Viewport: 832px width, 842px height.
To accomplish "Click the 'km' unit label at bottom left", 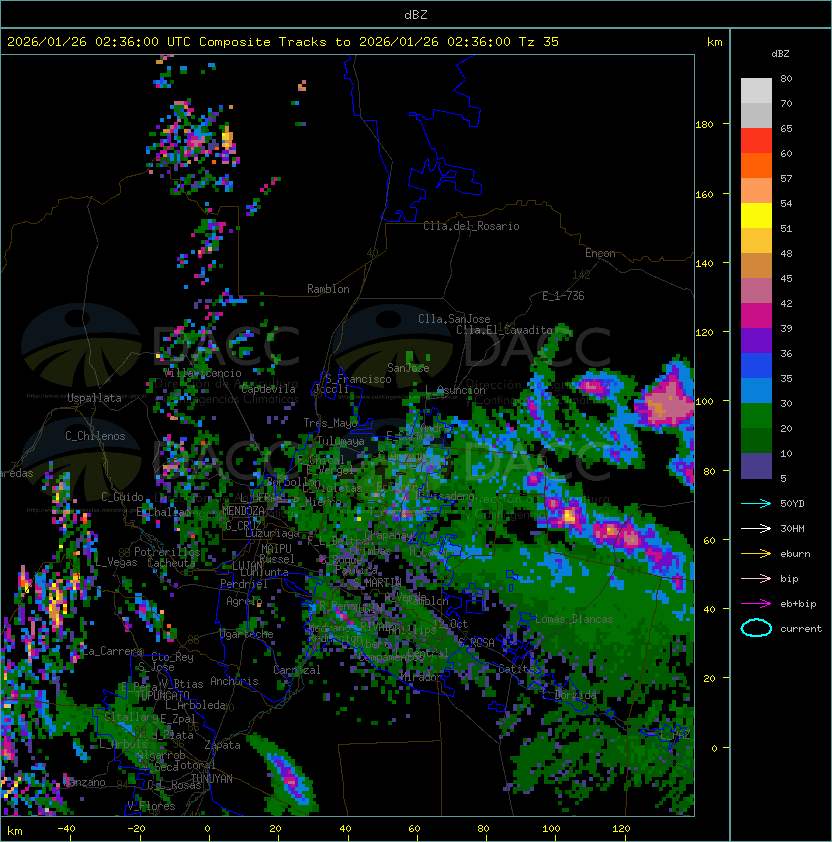I will tap(15, 831).
